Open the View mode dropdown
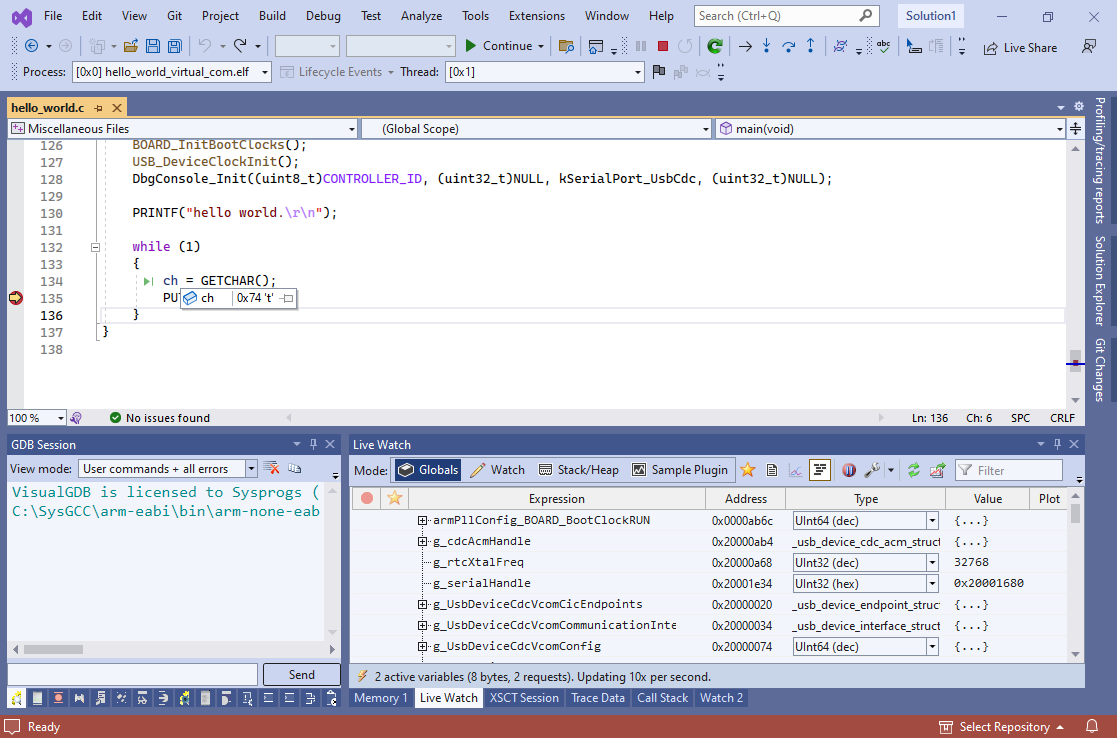 coord(250,468)
